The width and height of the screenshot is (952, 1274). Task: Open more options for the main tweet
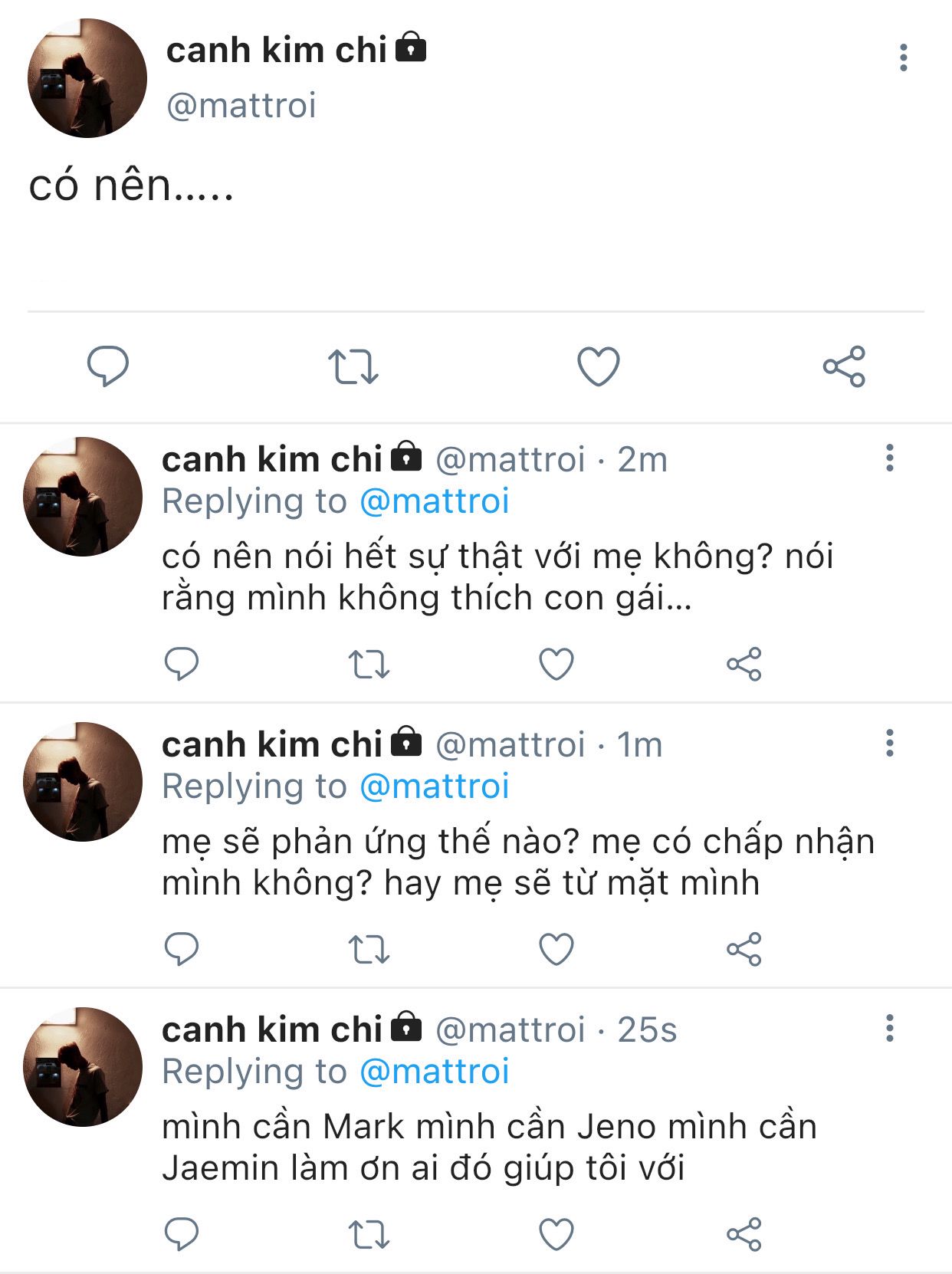tap(904, 57)
